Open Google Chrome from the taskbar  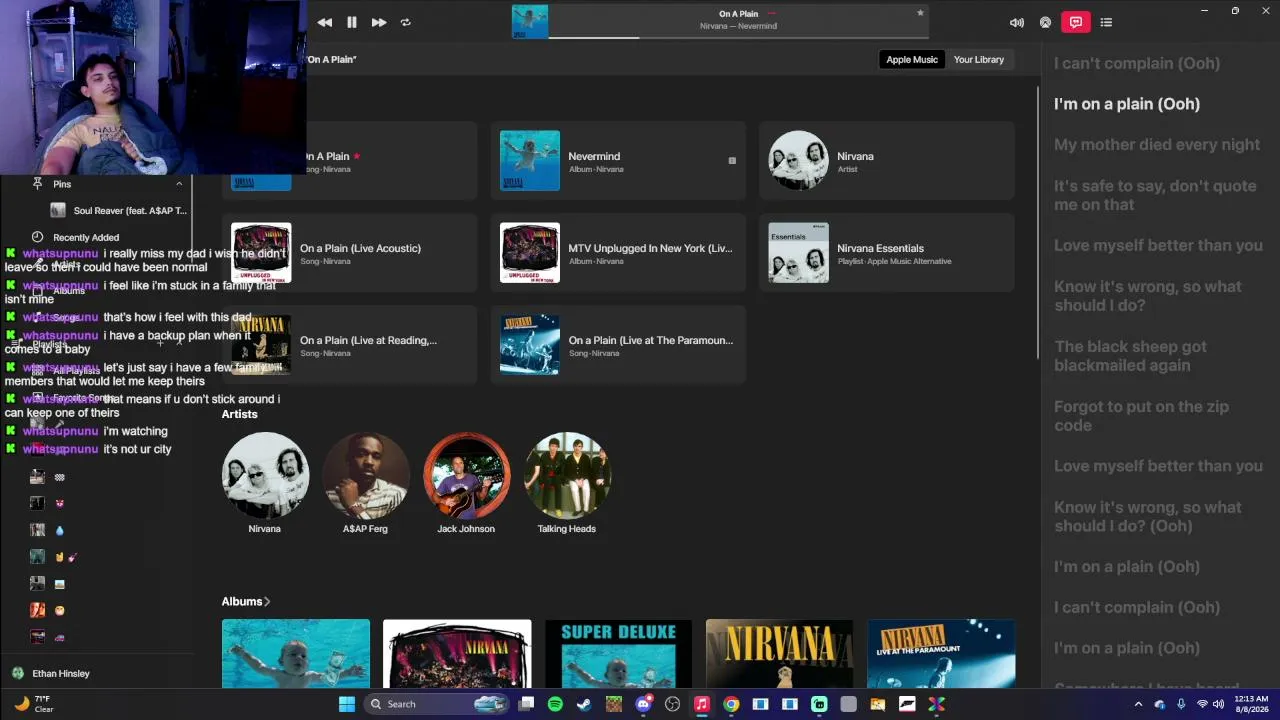click(731, 704)
